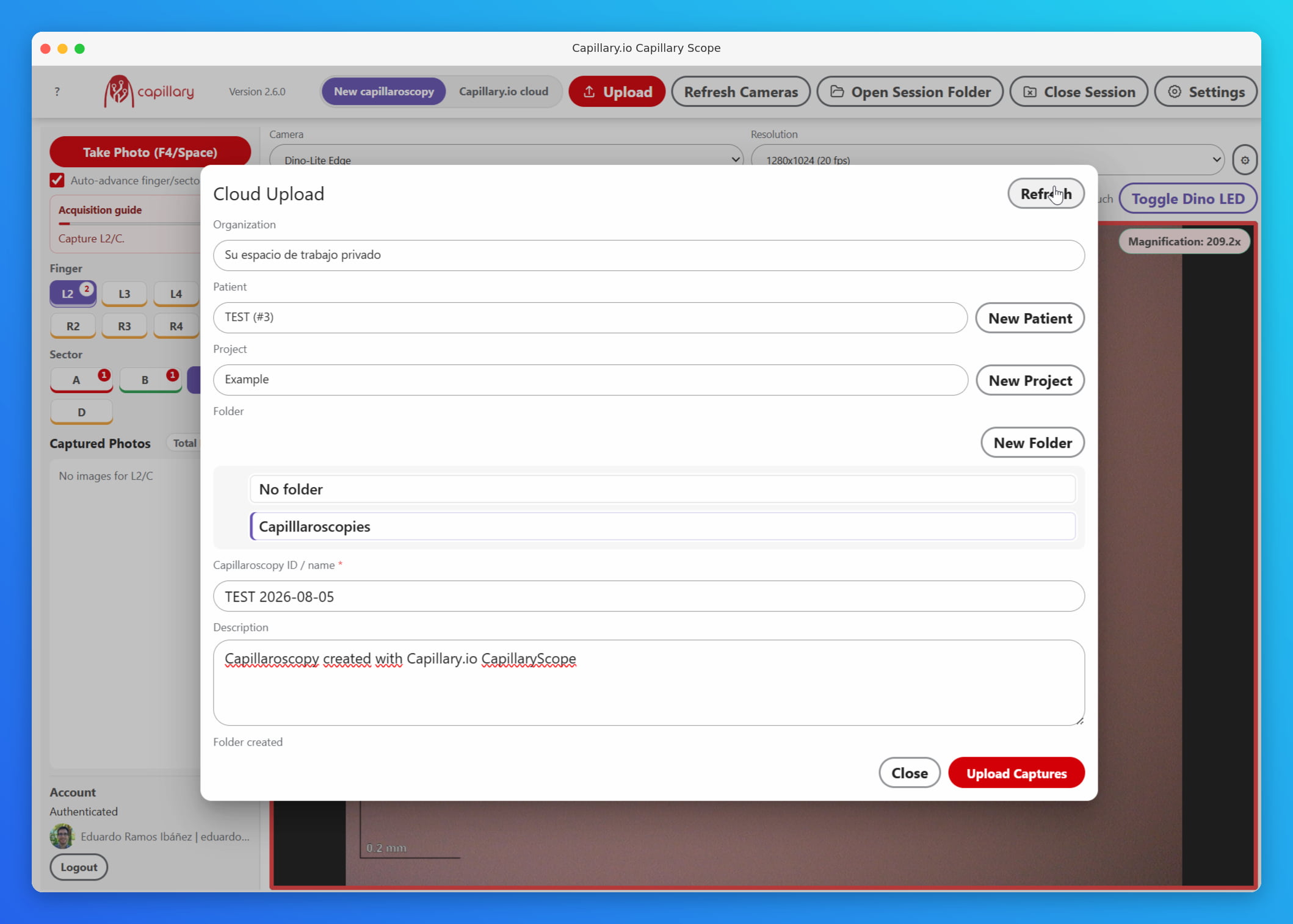
Task: Click the Acquisition guide heading
Action: click(x=100, y=209)
